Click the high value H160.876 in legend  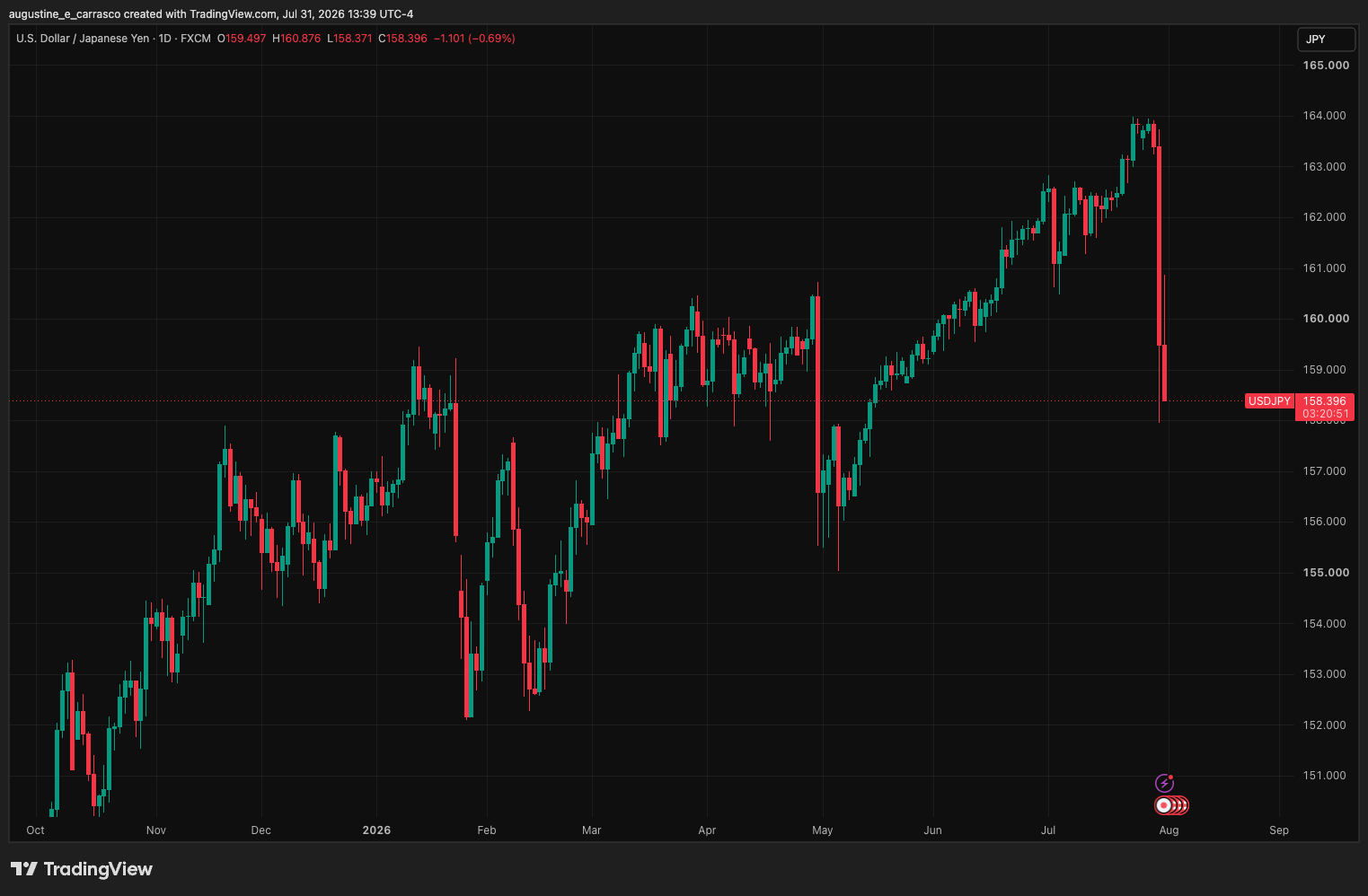[296, 39]
